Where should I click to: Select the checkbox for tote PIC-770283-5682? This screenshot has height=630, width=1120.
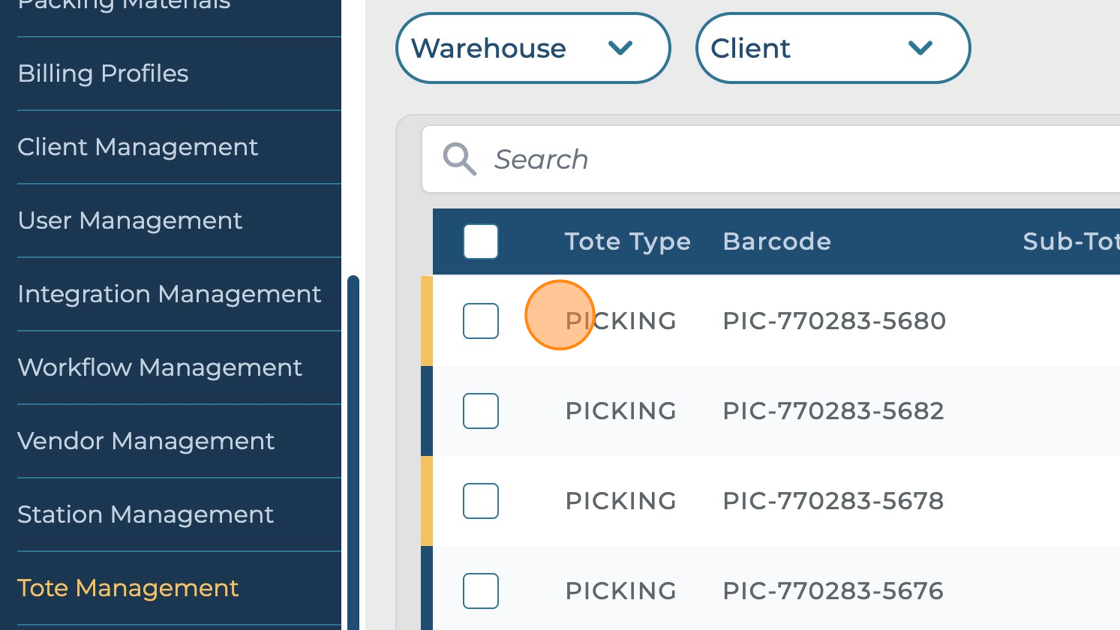481,411
